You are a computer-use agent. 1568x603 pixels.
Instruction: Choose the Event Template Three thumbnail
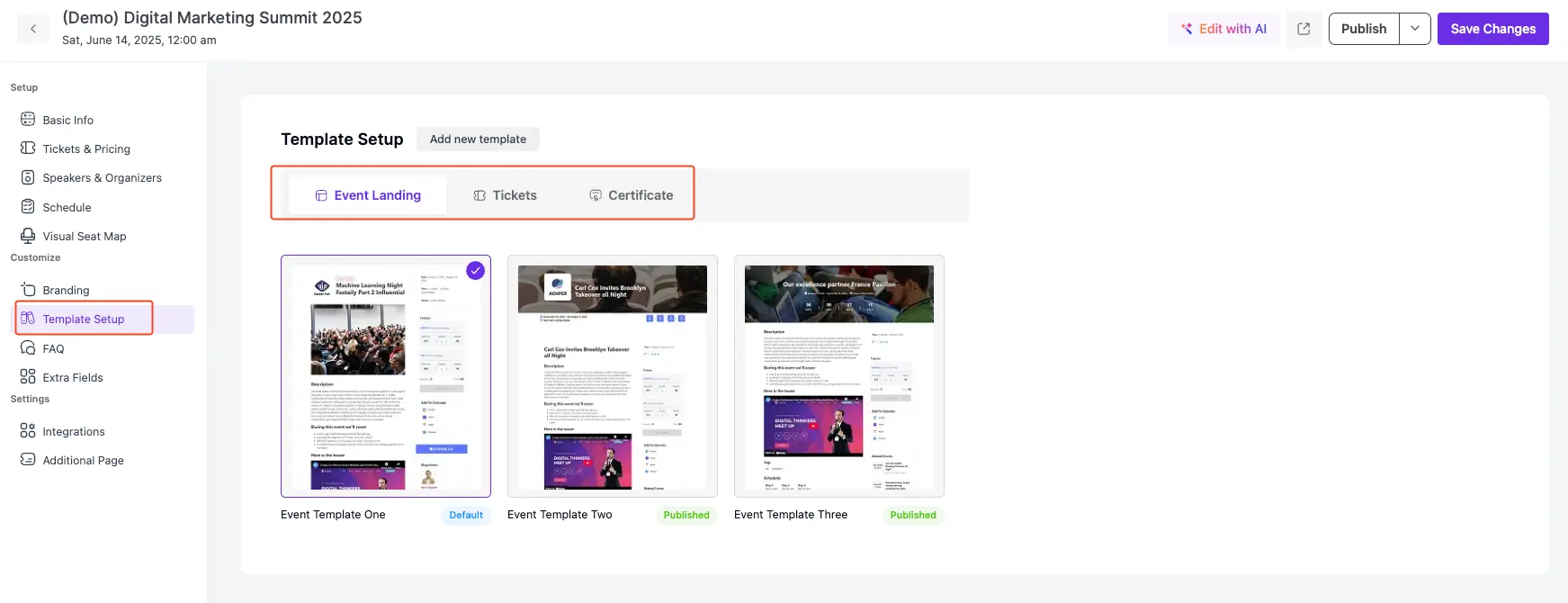pos(839,376)
